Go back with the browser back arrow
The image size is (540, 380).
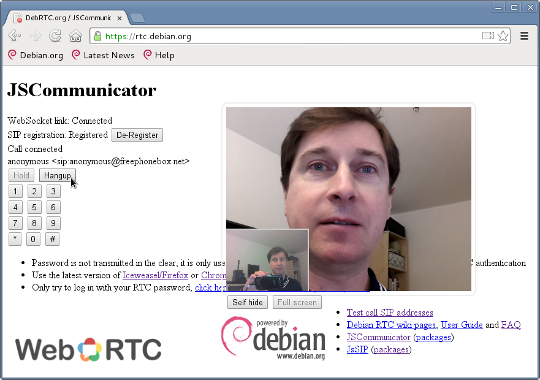(x=14, y=35)
